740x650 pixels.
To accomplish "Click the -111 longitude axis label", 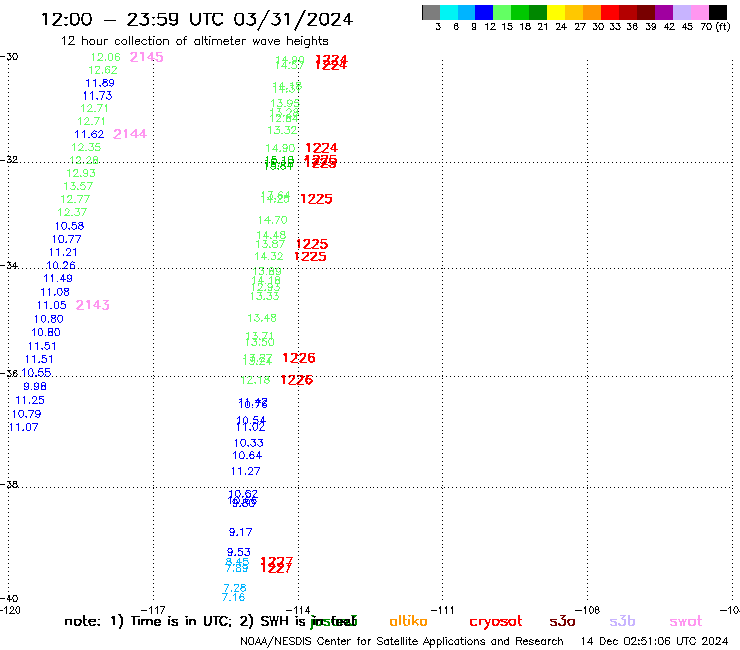I will click(x=442, y=610).
